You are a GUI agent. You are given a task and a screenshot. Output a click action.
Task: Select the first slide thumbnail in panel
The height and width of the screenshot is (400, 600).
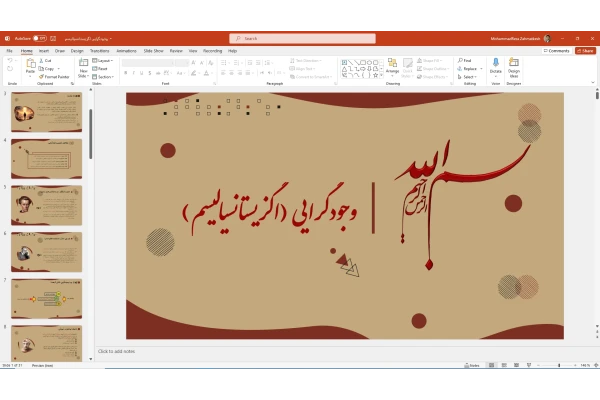point(32,112)
